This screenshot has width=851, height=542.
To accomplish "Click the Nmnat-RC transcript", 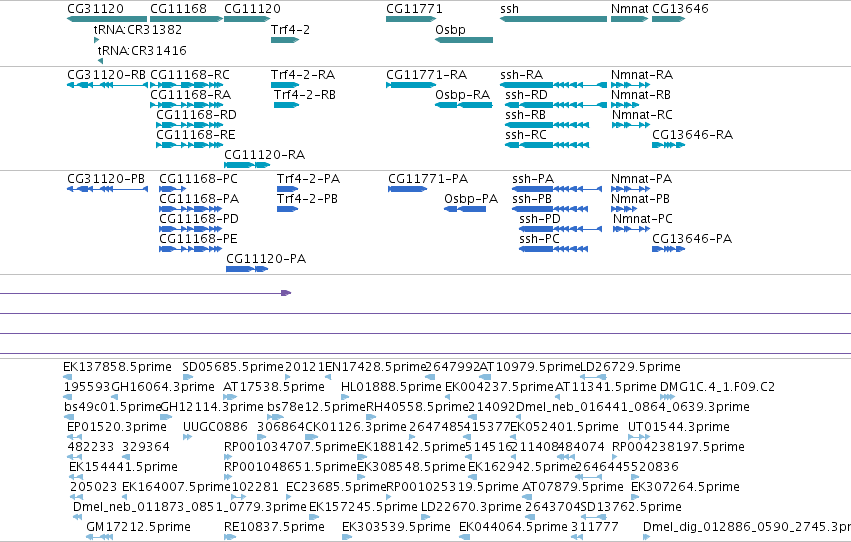I will (631, 125).
